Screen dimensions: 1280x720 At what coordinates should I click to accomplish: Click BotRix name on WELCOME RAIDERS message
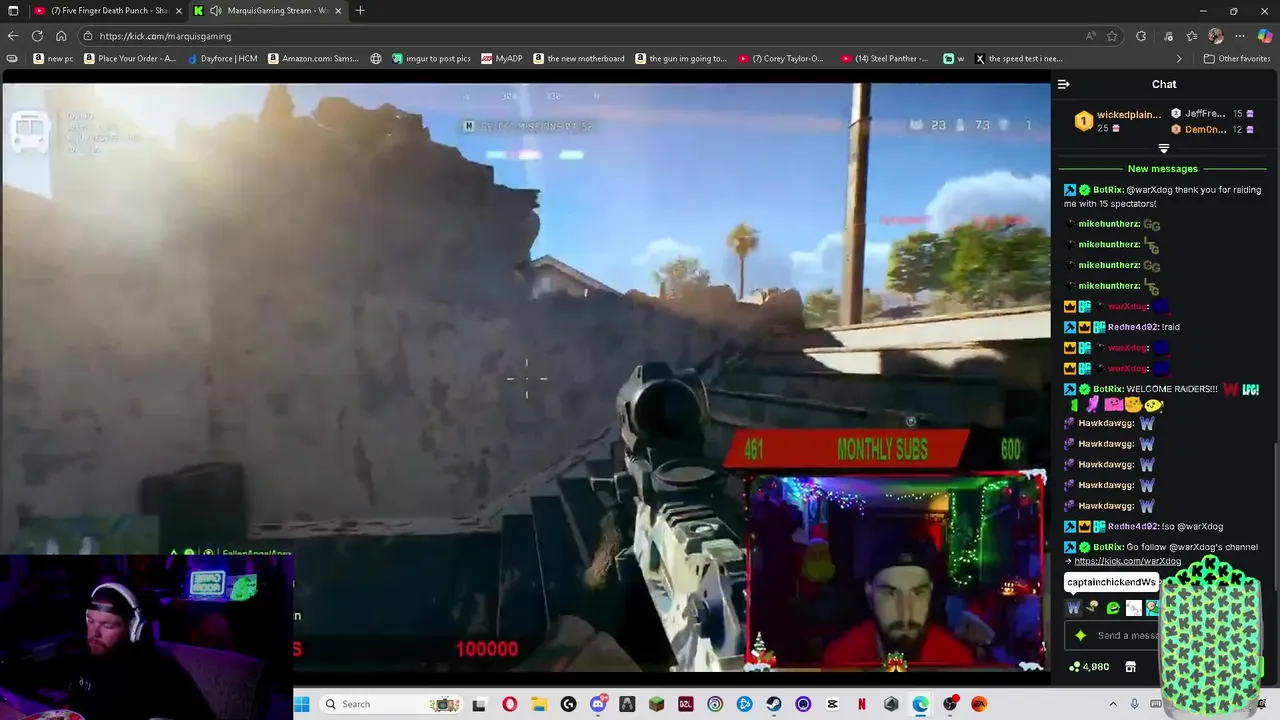pos(1108,389)
